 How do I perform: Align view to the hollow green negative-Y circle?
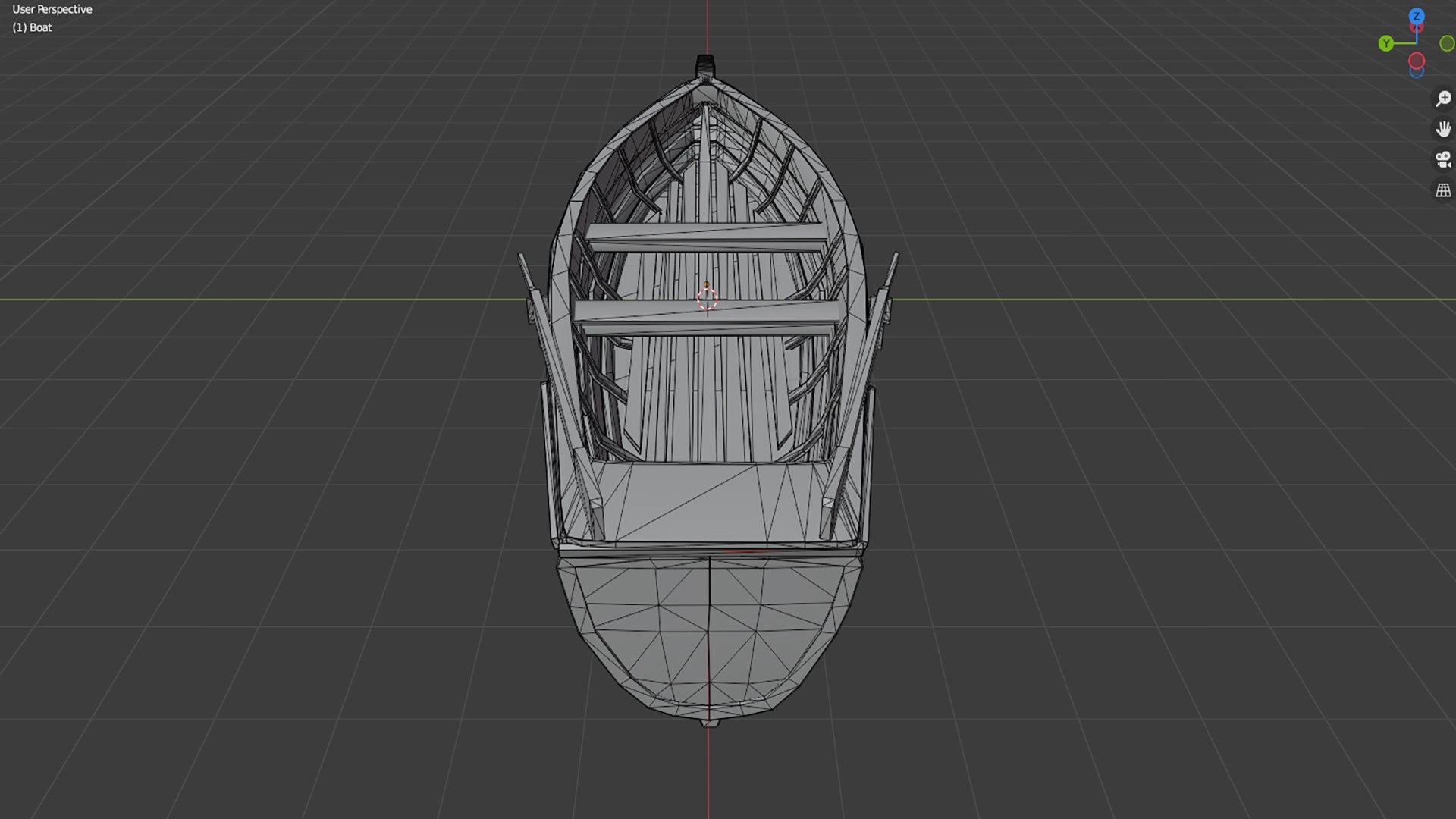(1447, 44)
